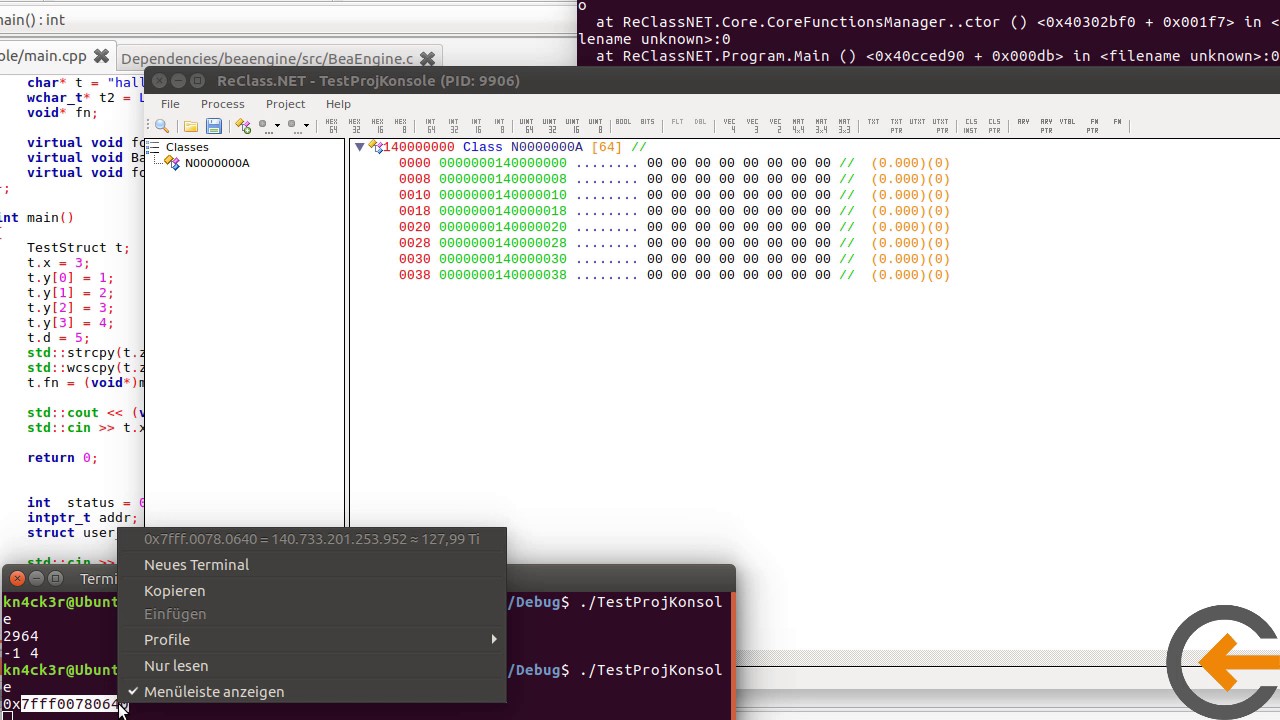This screenshot has height=720, width=1280.
Task: Select the UINT 64 node type icon
Action: 527,126
